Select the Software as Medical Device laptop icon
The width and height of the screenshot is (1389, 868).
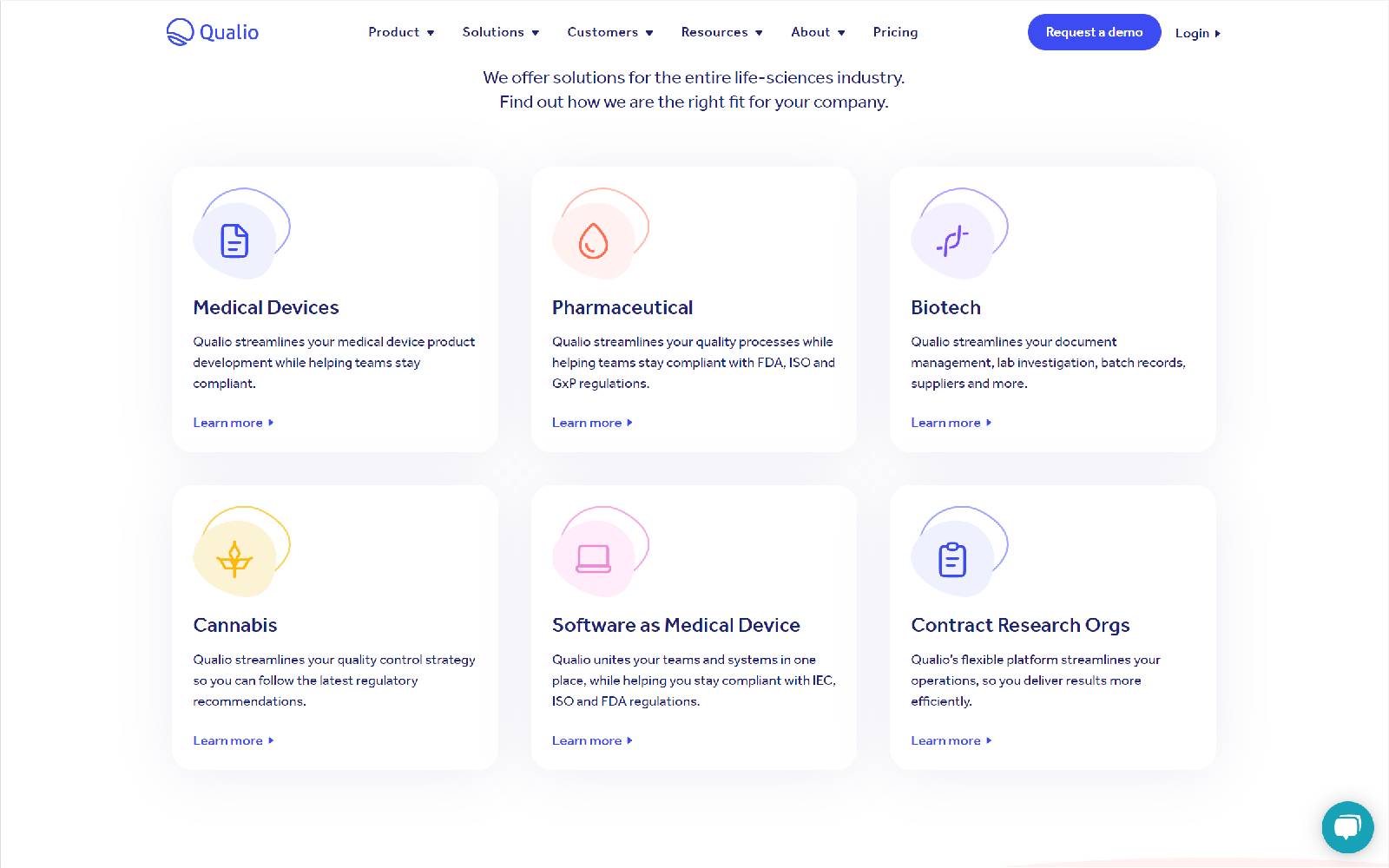coord(594,559)
